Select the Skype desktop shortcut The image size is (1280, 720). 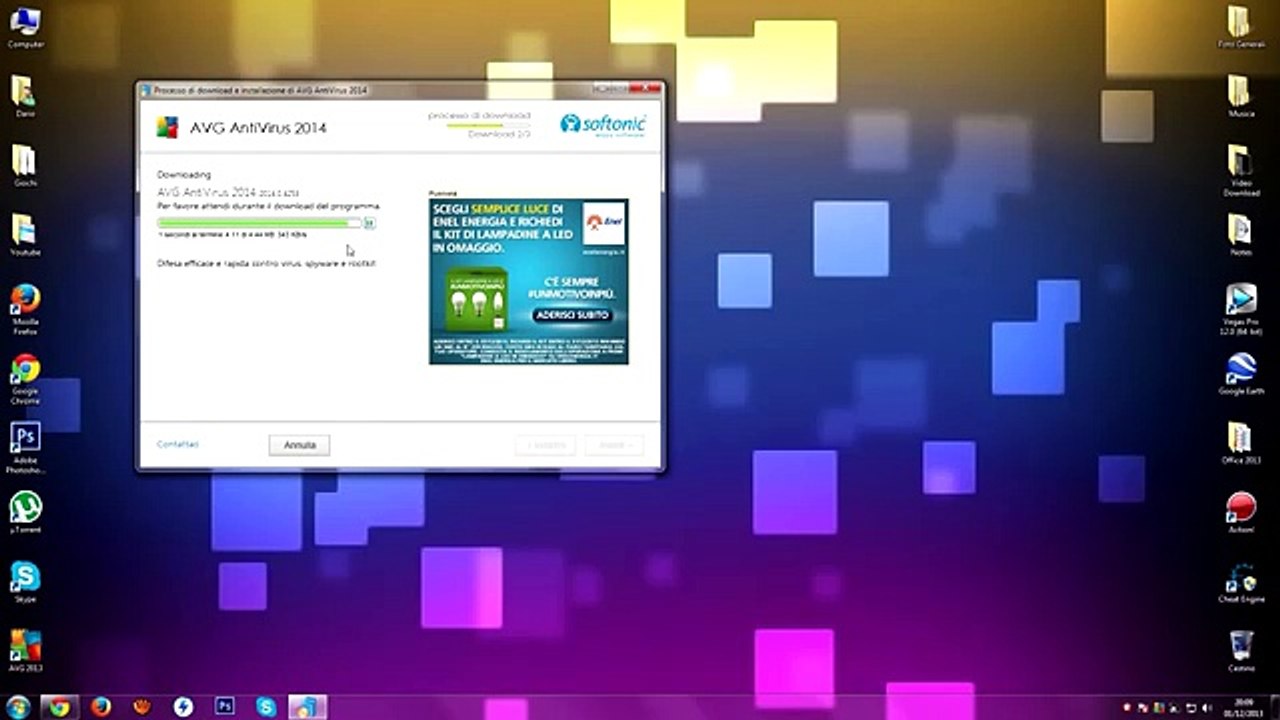click(25, 580)
